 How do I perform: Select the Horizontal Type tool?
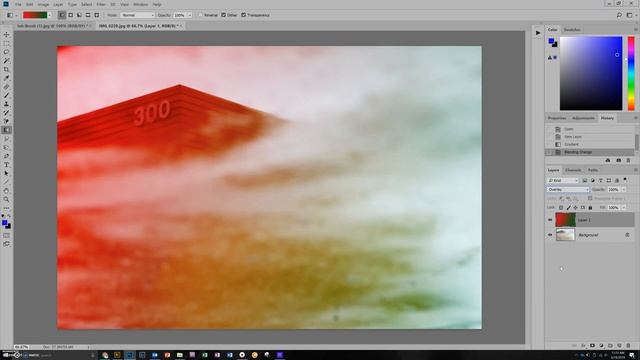pyautogui.click(x=6, y=165)
